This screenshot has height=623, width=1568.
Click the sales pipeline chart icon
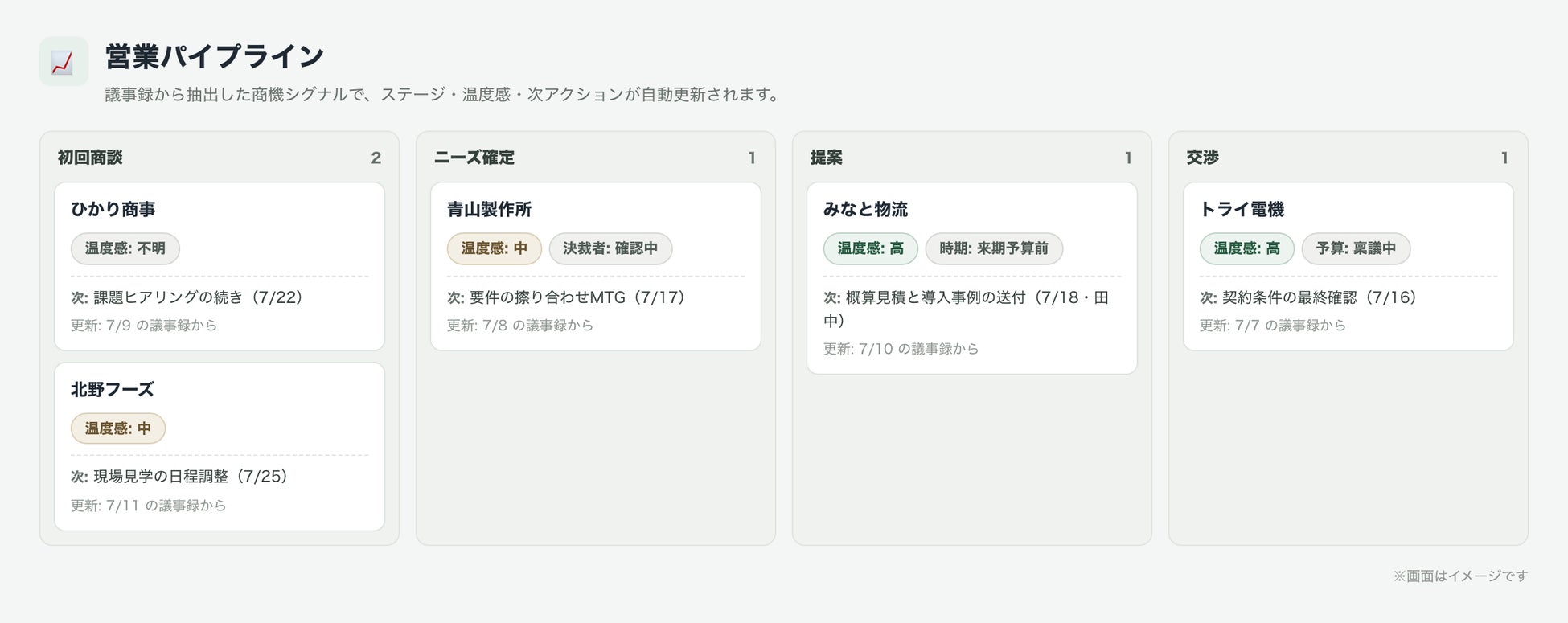(x=64, y=61)
